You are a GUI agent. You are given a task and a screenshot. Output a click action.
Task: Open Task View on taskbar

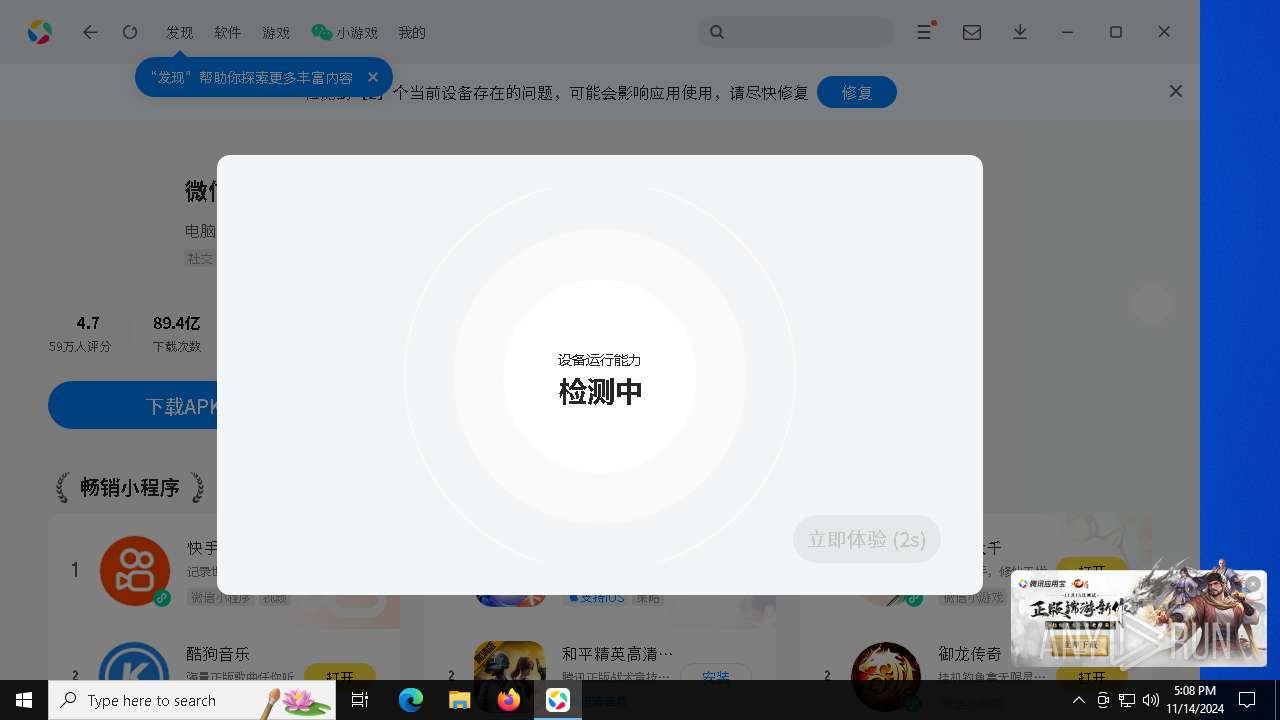[x=361, y=700]
